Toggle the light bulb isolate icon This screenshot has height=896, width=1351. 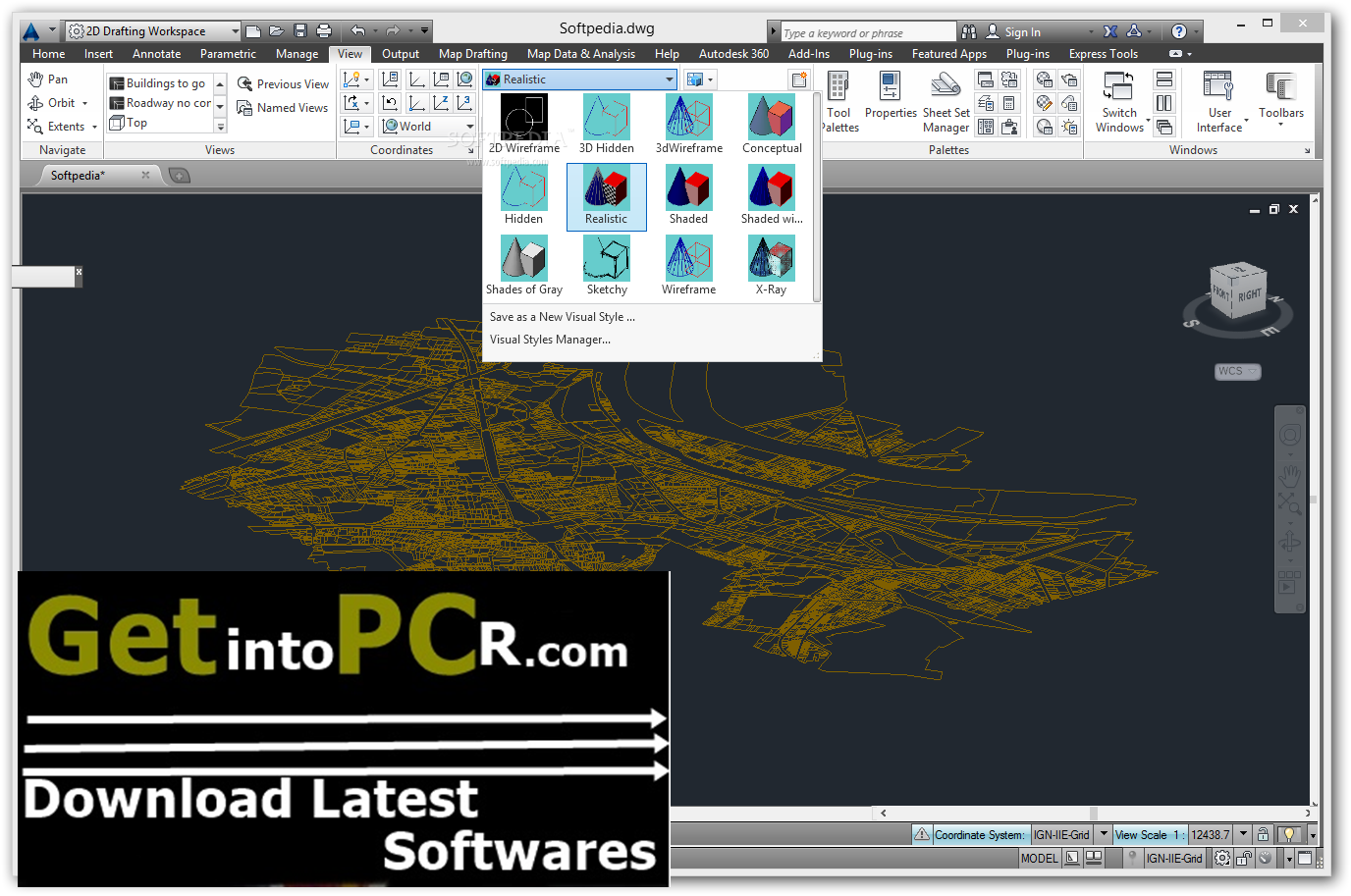[x=1289, y=834]
